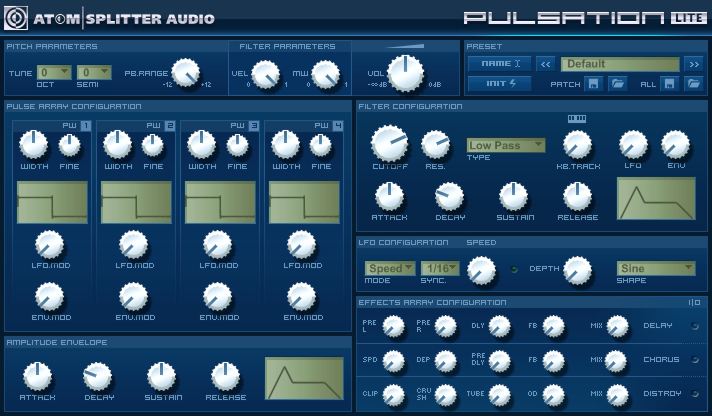Click the PW 4 waveform display

304,202
